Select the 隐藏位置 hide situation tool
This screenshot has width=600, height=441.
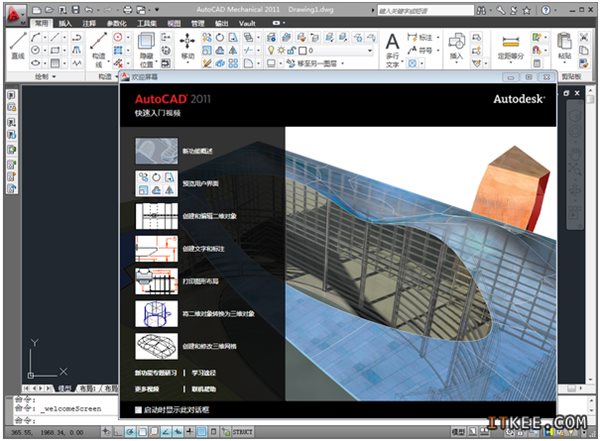[x=146, y=49]
